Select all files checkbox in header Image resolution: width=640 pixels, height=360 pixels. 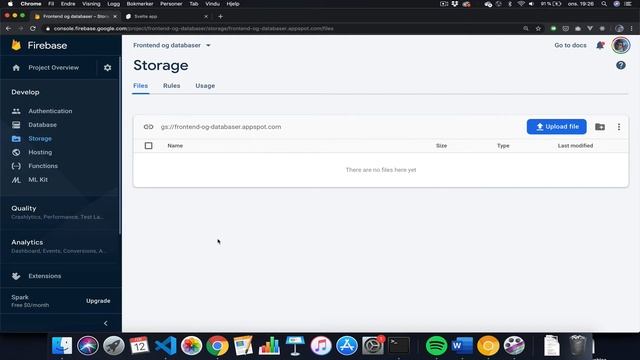(x=149, y=146)
